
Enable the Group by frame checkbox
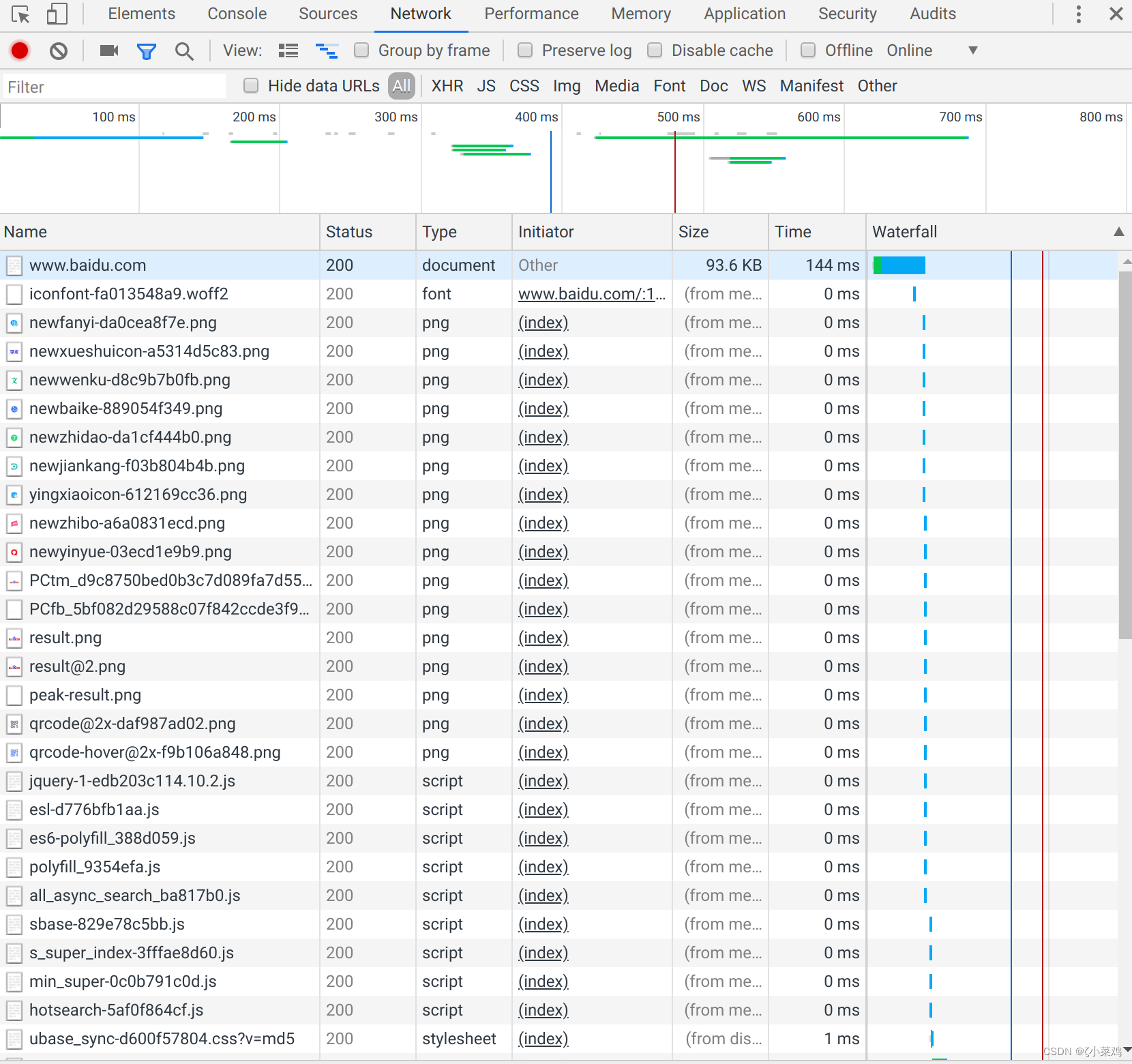[361, 50]
